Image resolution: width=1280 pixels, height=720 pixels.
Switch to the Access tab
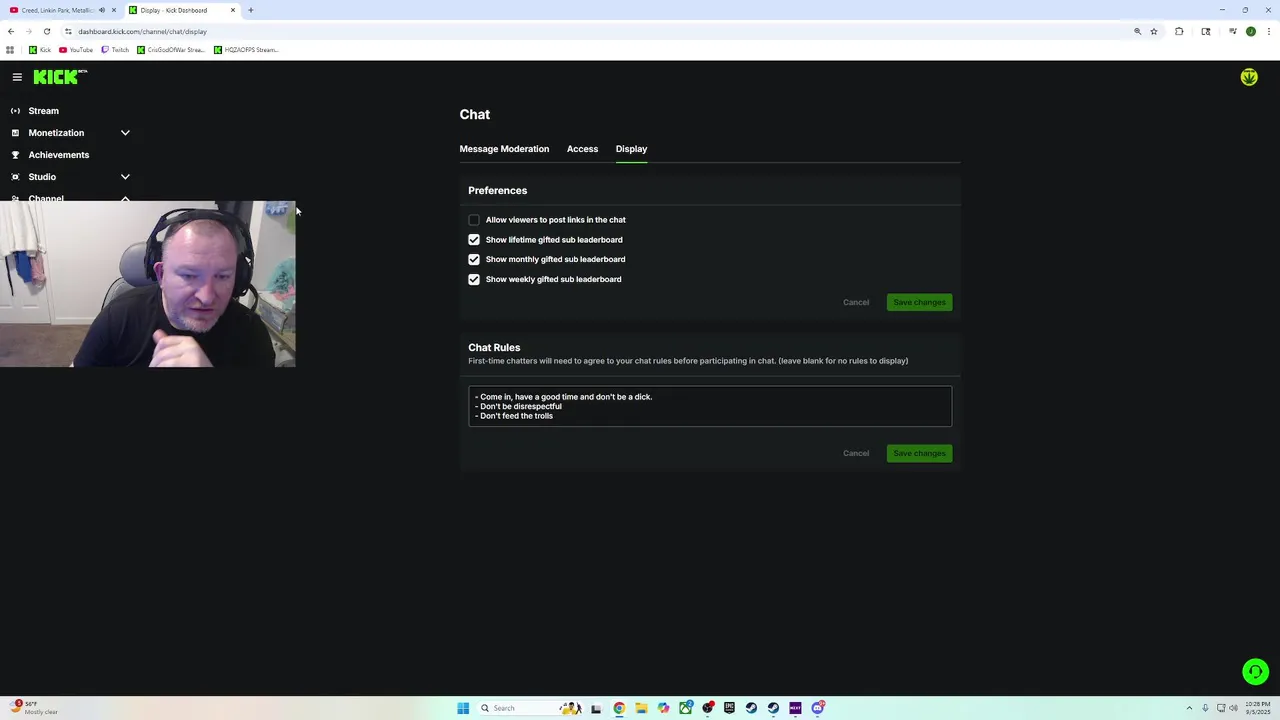point(582,149)
